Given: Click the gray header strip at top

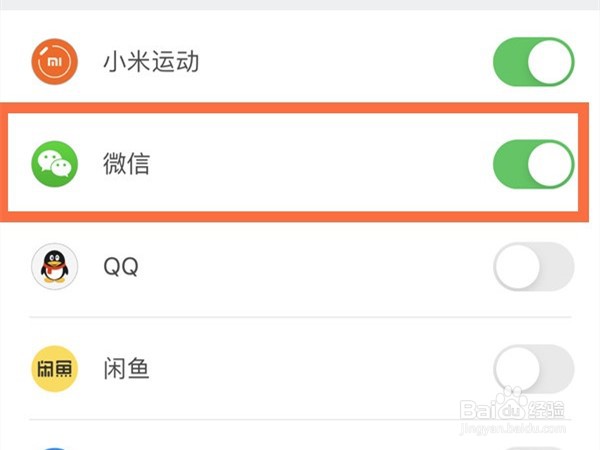Looking at the screenshot, I should (x=300, y=5).
